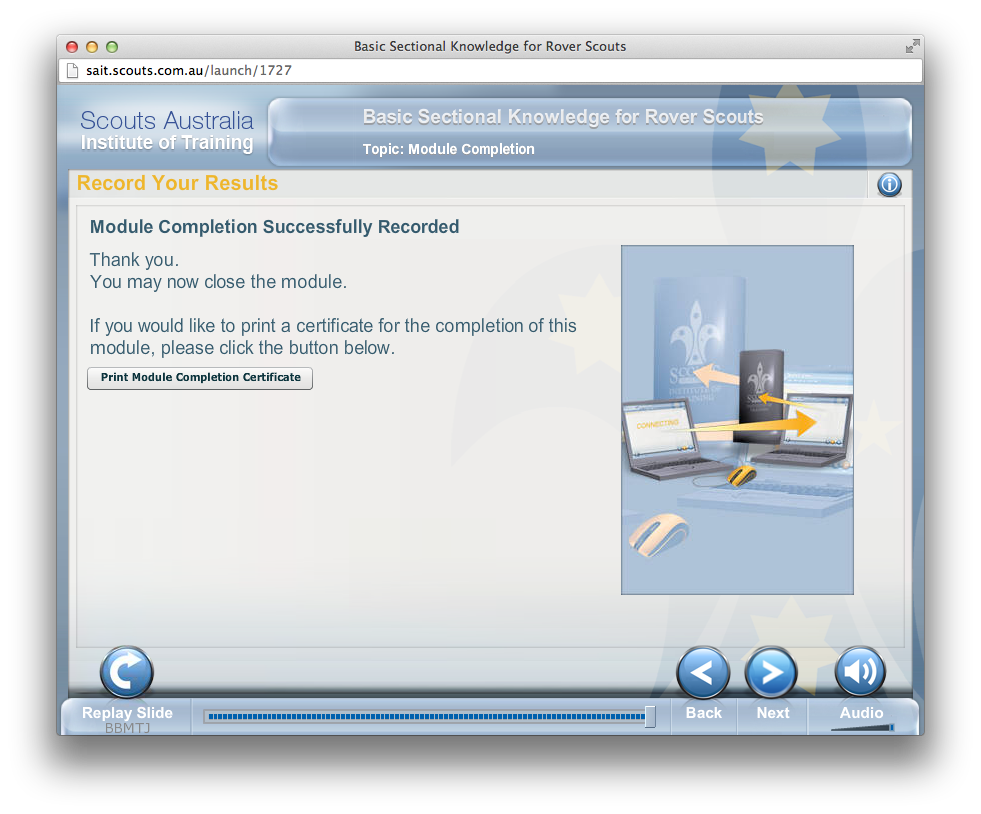Toggle the Audio speaker button

[860, 671]
